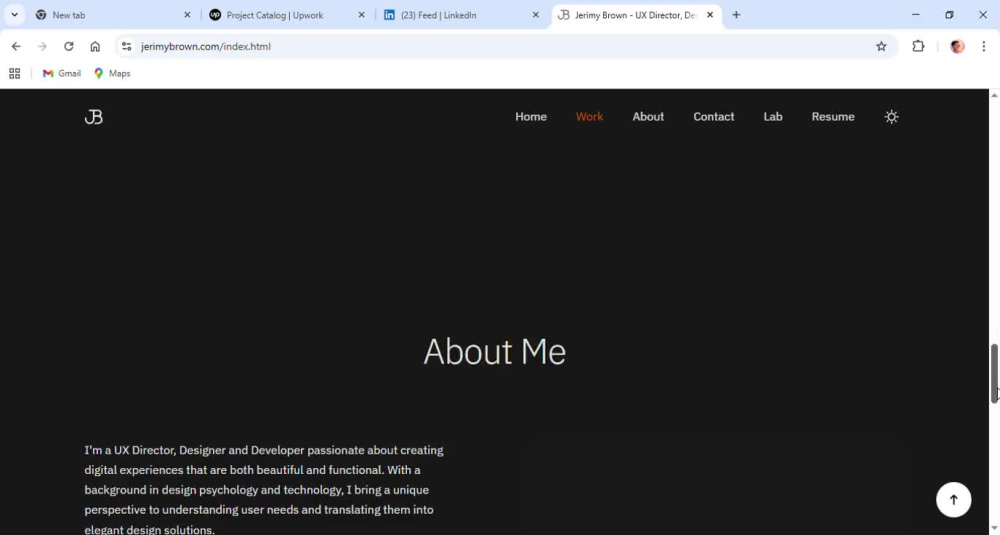
Task: Go to the Work section link
Action: [x=589, y=117]
